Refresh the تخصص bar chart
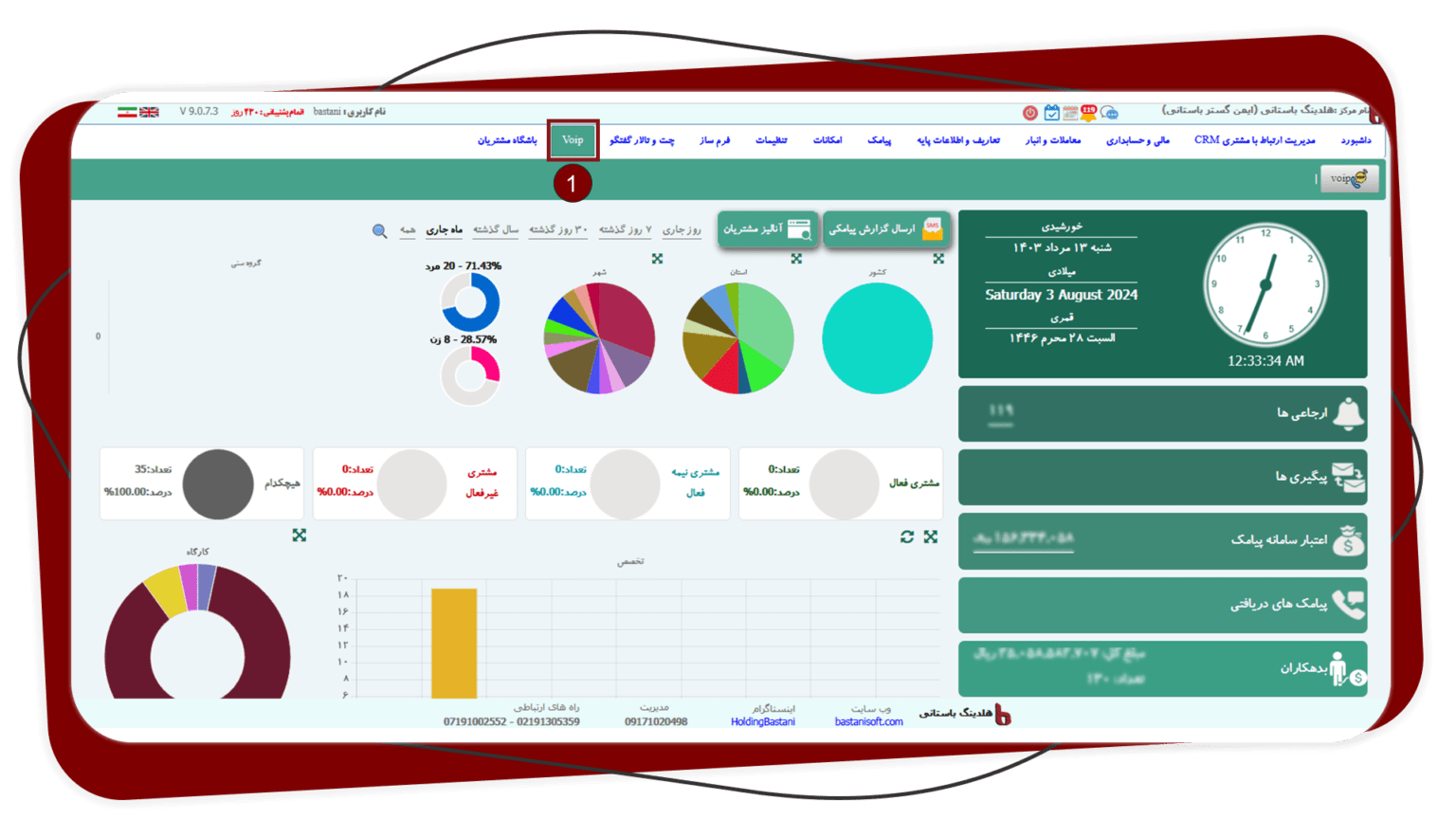The width and height of the screenshot is (1456, 819). tap(907, 537)
